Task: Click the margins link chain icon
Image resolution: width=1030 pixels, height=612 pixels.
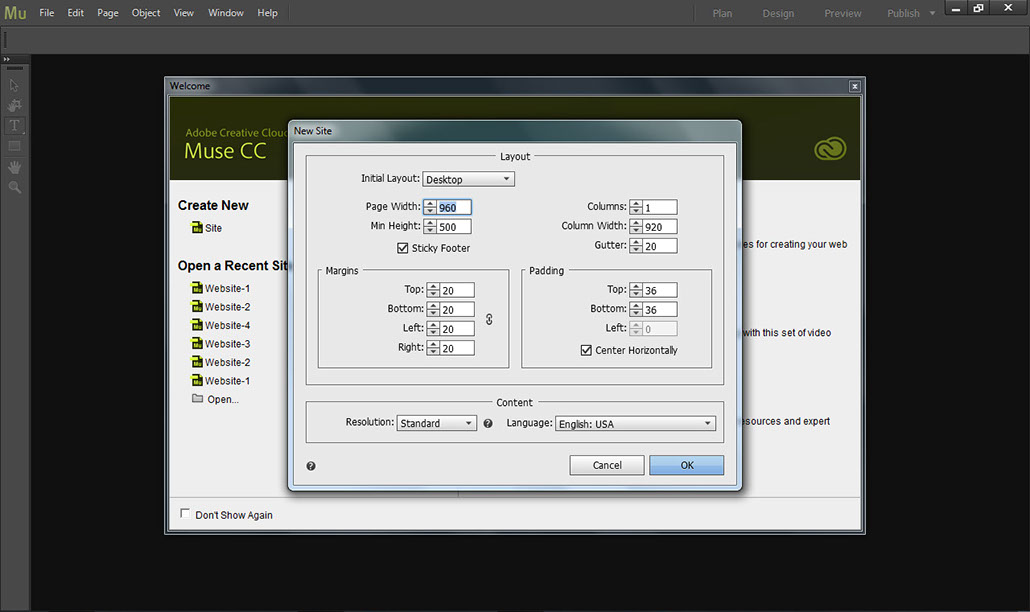Action: coord(489,319)
